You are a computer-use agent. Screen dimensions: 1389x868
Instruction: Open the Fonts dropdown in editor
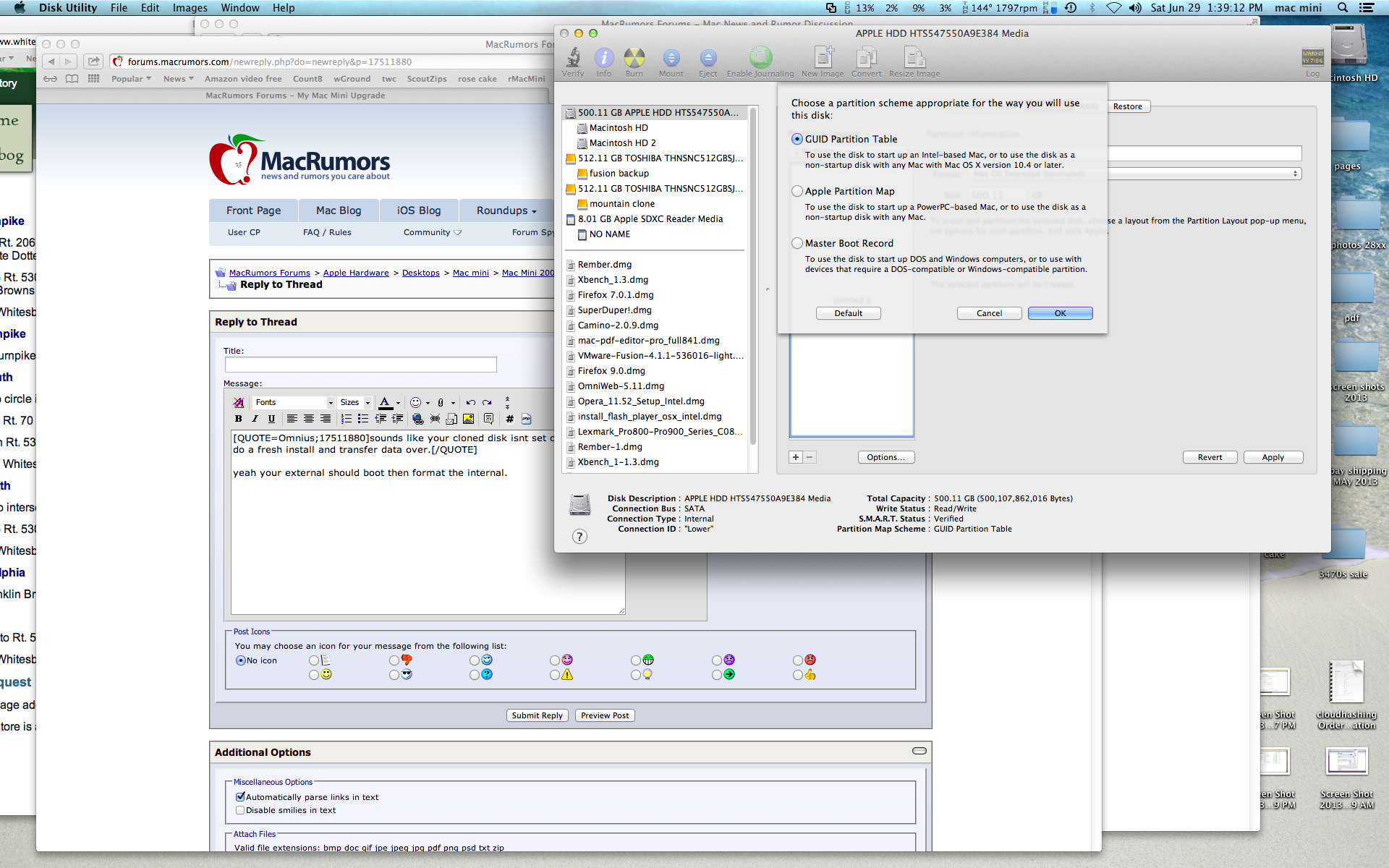click(294, 402)
